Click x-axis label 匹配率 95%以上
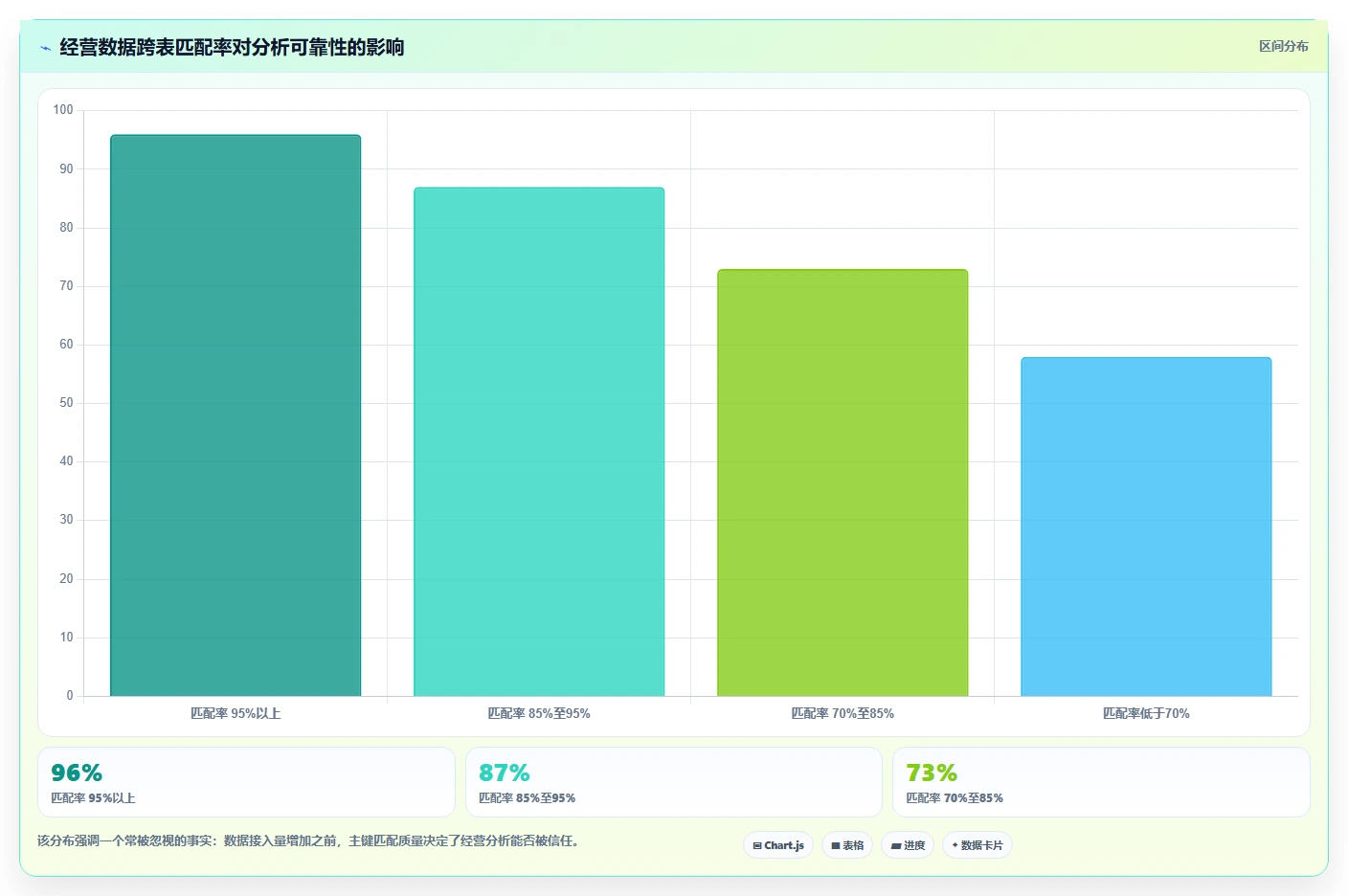Image resolution: width=1348 pixels, height=896 pixels. click(236, 713)
